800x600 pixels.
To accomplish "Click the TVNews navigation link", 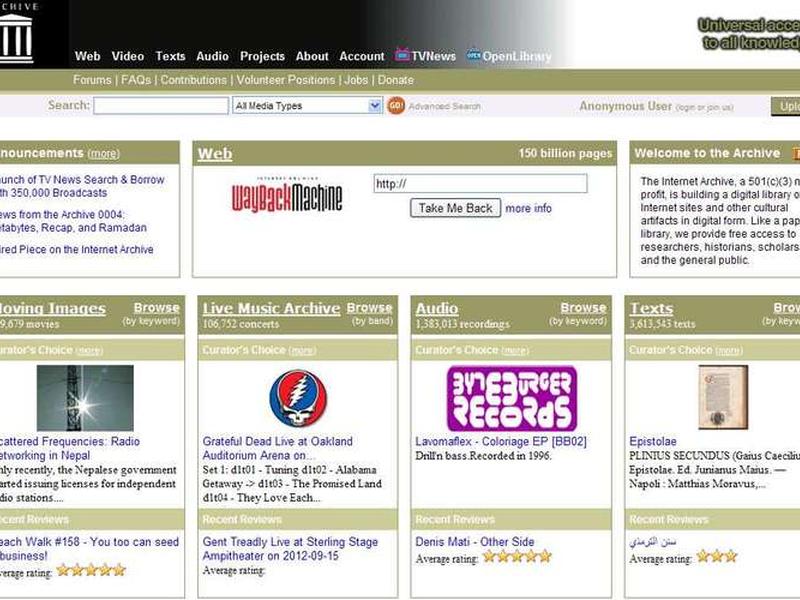I will pos(434,56).
